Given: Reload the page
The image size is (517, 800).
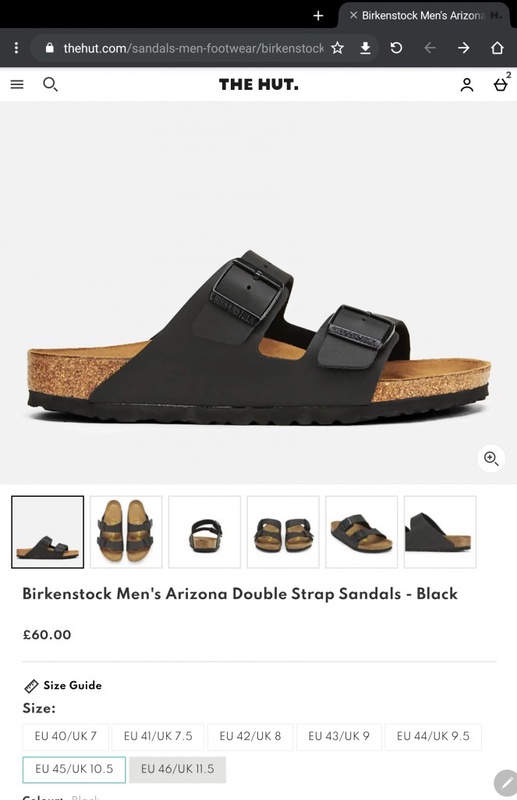Looking at the screenshot, I should coord(396,48).
